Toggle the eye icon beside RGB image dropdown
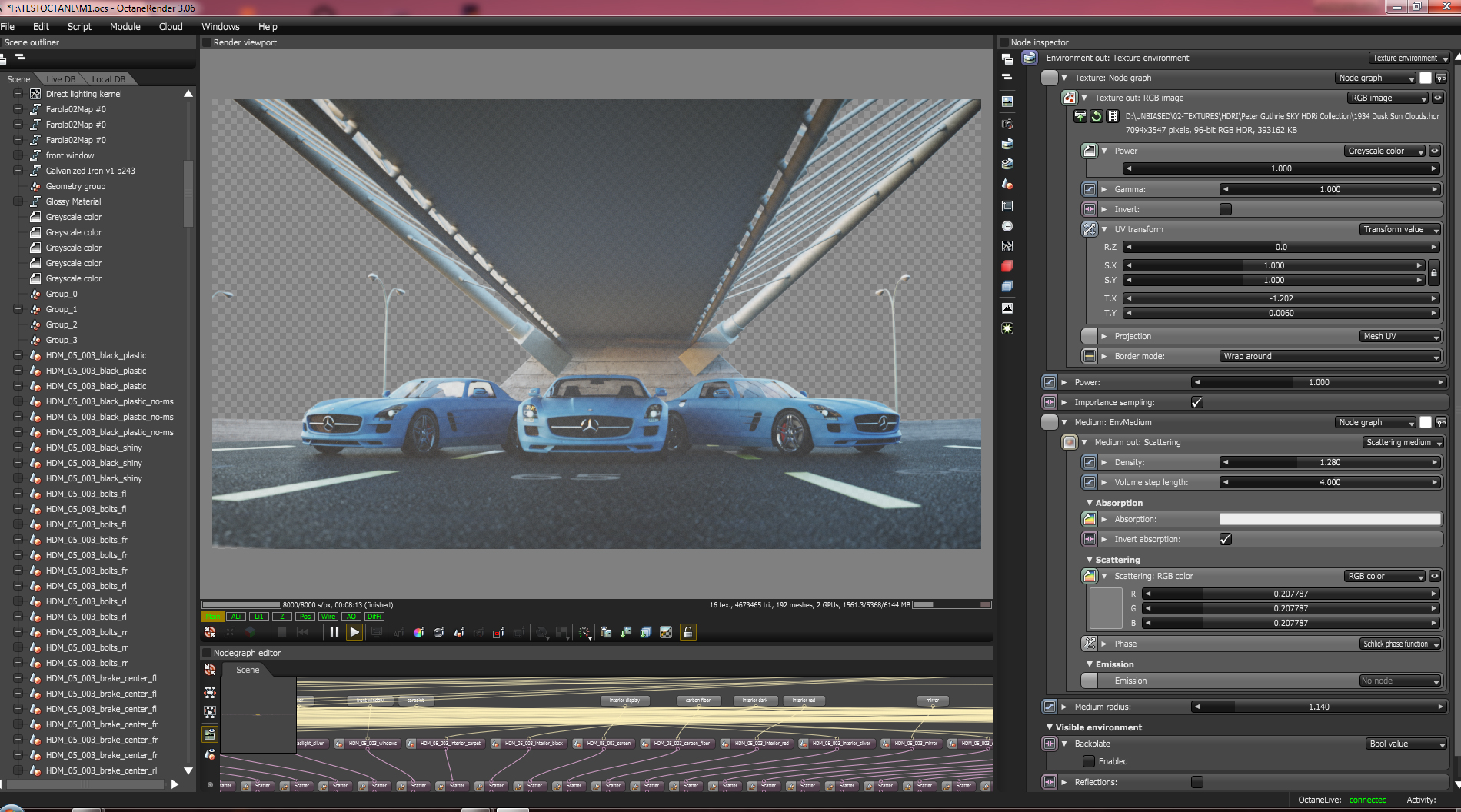 tap(1437, 98)
